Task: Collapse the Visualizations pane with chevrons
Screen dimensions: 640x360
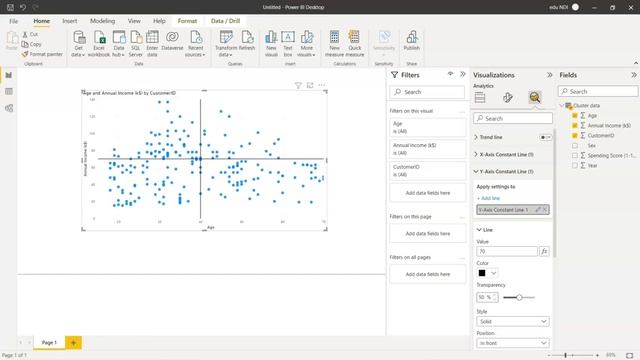Action: tap(549, 75)
